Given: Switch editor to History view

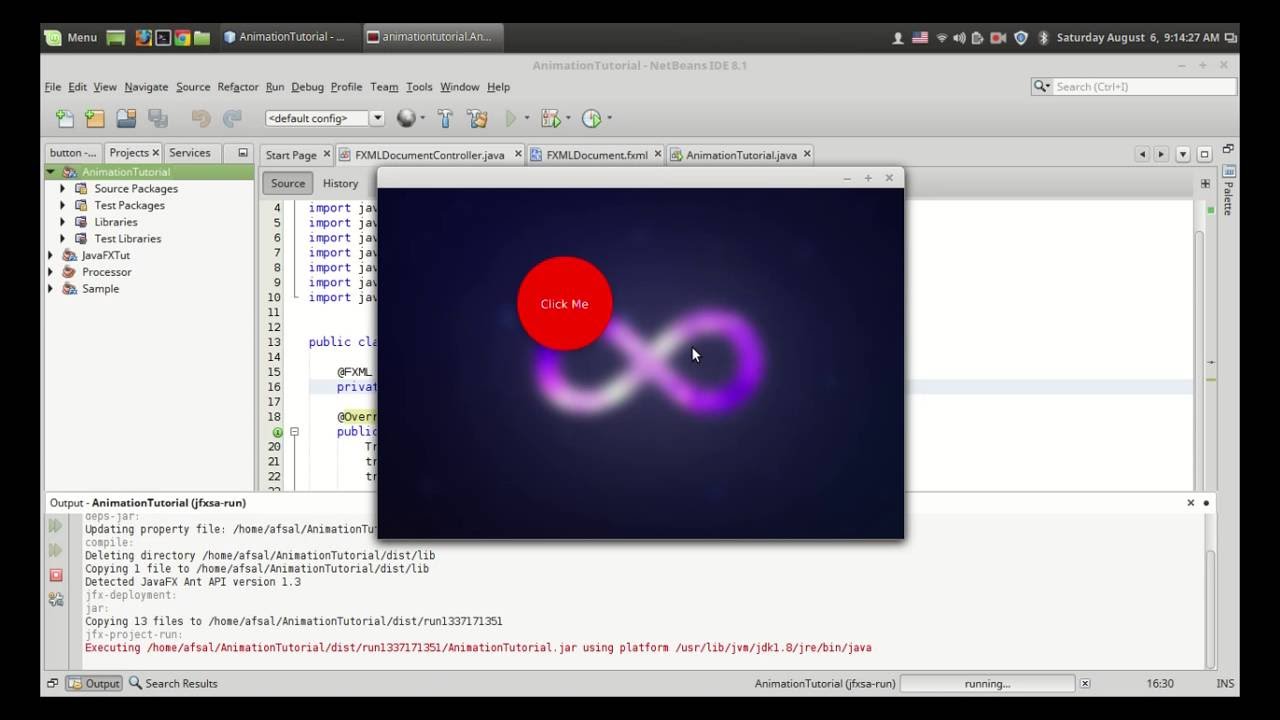Looking at the screenshot, I should 340,183.
